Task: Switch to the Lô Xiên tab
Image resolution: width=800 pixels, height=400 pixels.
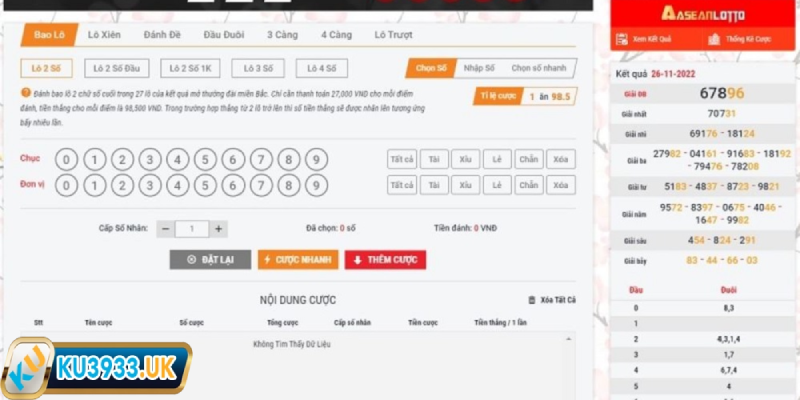Action: click(104, 35)
